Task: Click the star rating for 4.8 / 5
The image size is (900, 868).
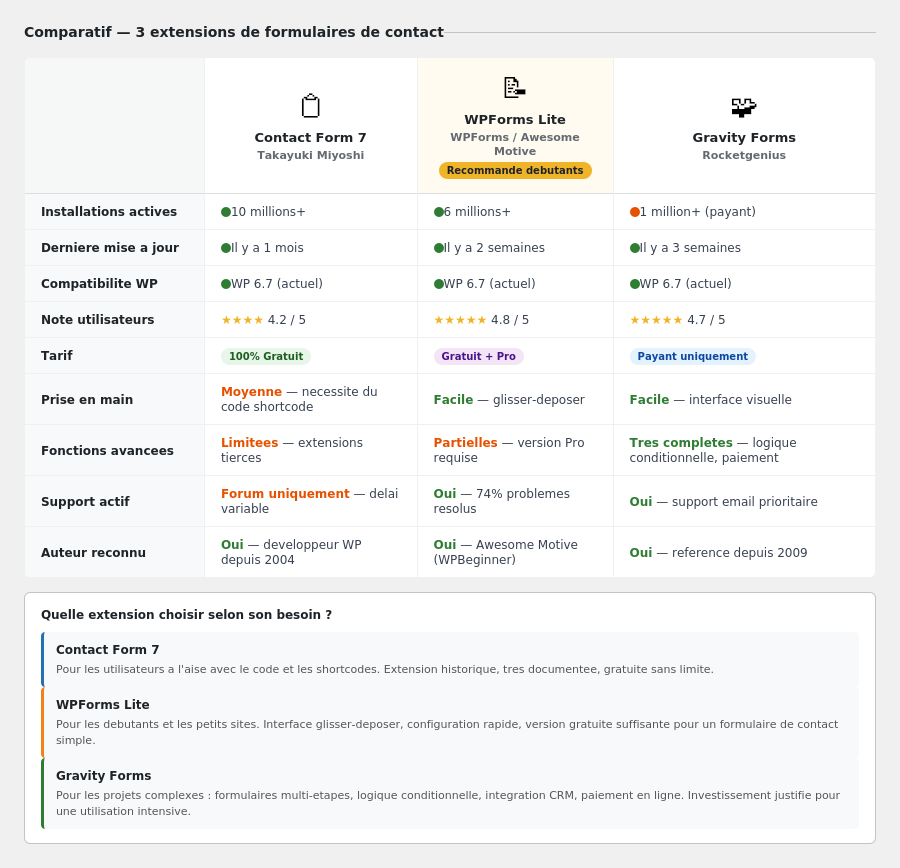Action: click(x=460, y=320)
